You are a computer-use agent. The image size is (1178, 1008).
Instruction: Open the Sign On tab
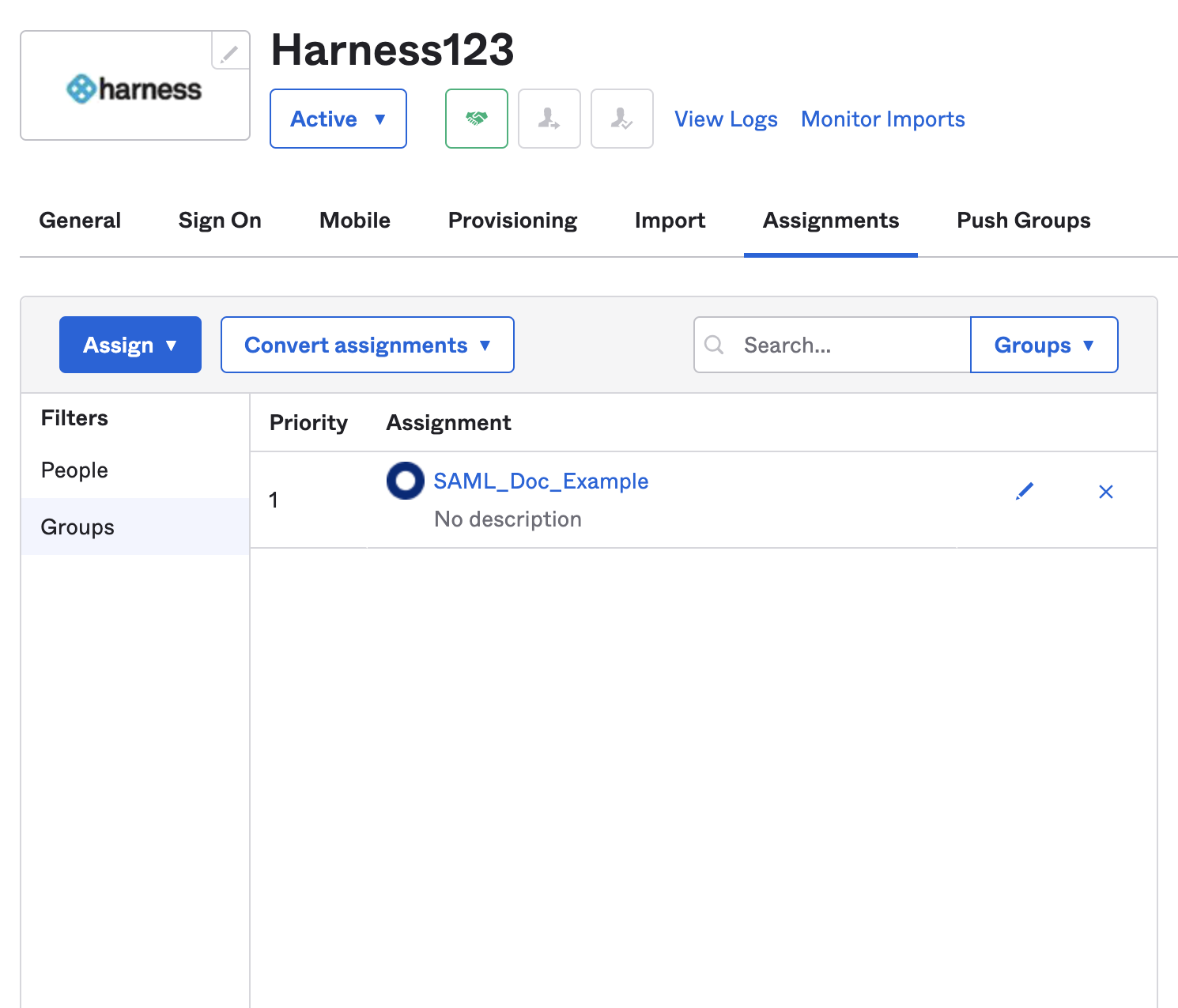coord(220,221)
